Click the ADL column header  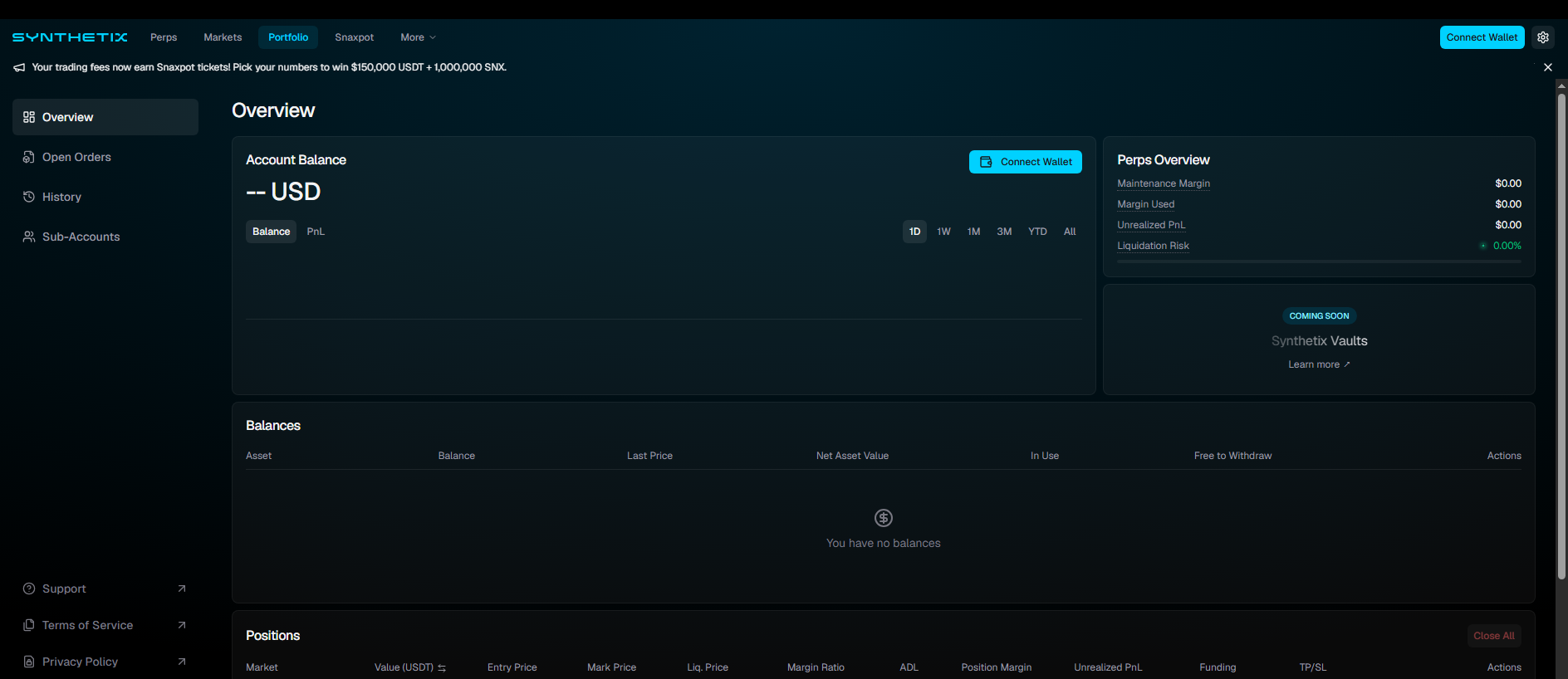pos(909,667)
